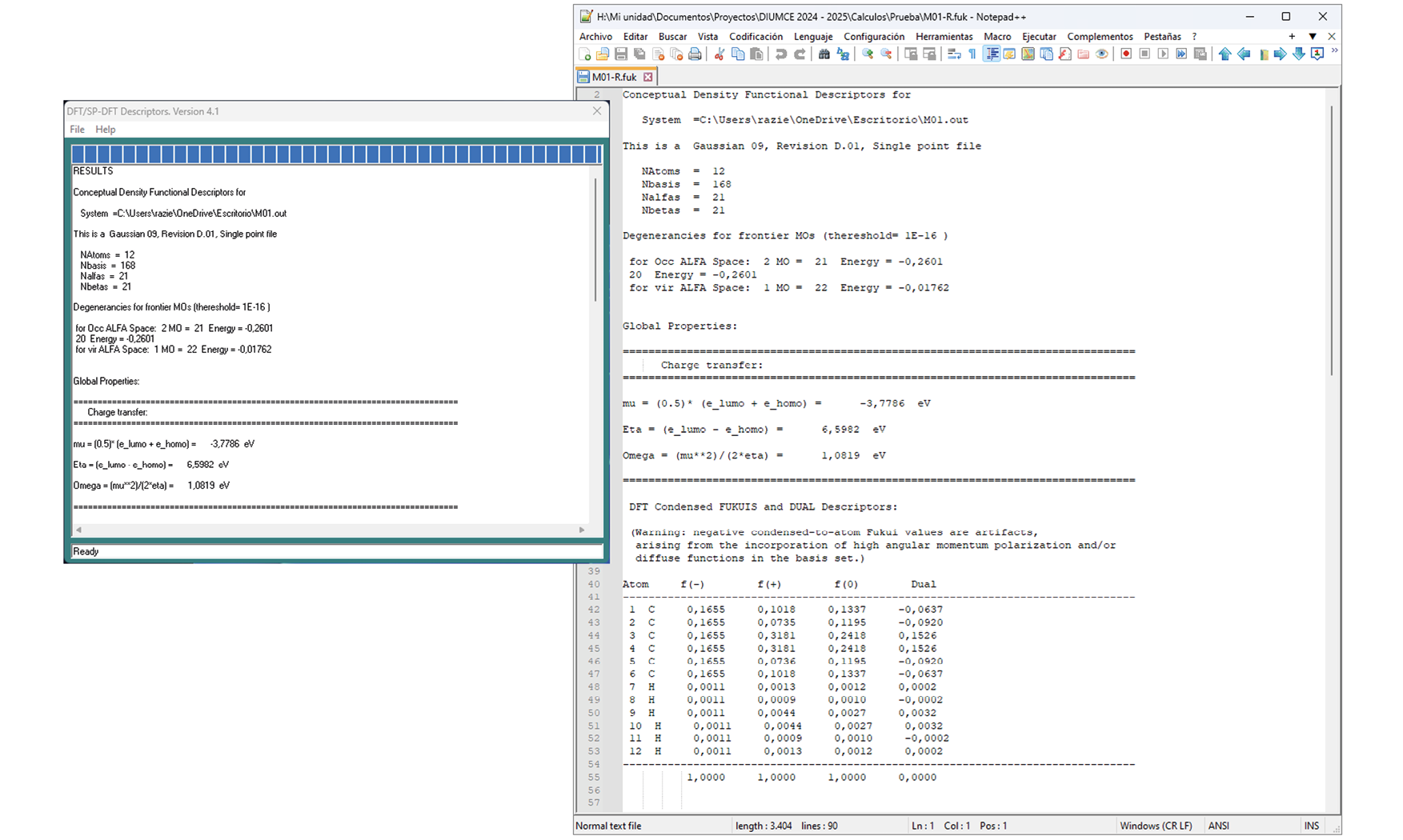
Task: Open the Lenguaje menu
Action: click(812, 37)
